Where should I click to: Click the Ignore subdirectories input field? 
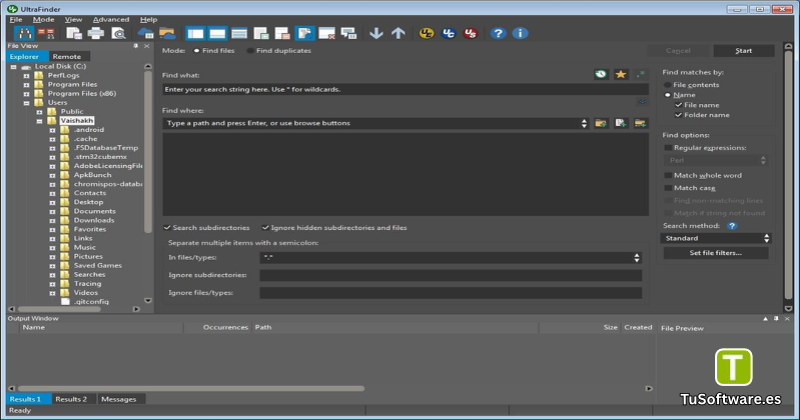click(451, 275)
